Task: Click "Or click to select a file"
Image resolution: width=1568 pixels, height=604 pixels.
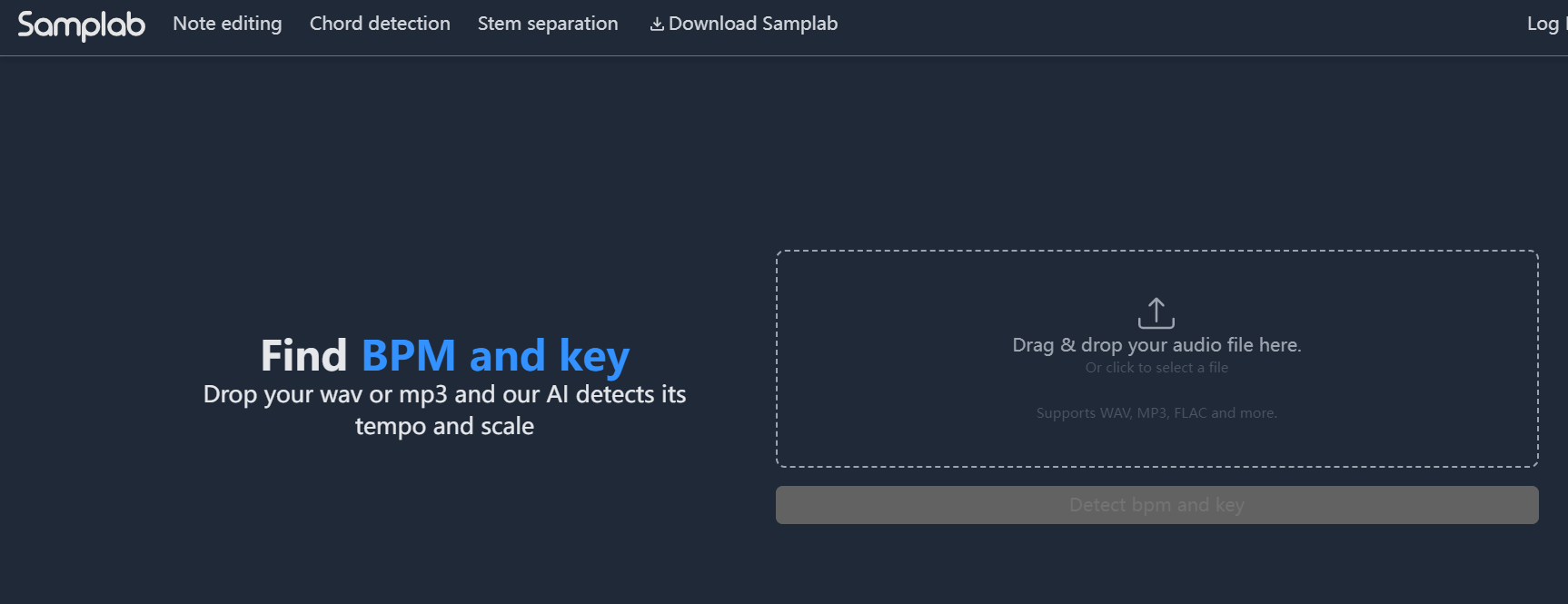Action: pyautogui.click(x=1156, y=368)
